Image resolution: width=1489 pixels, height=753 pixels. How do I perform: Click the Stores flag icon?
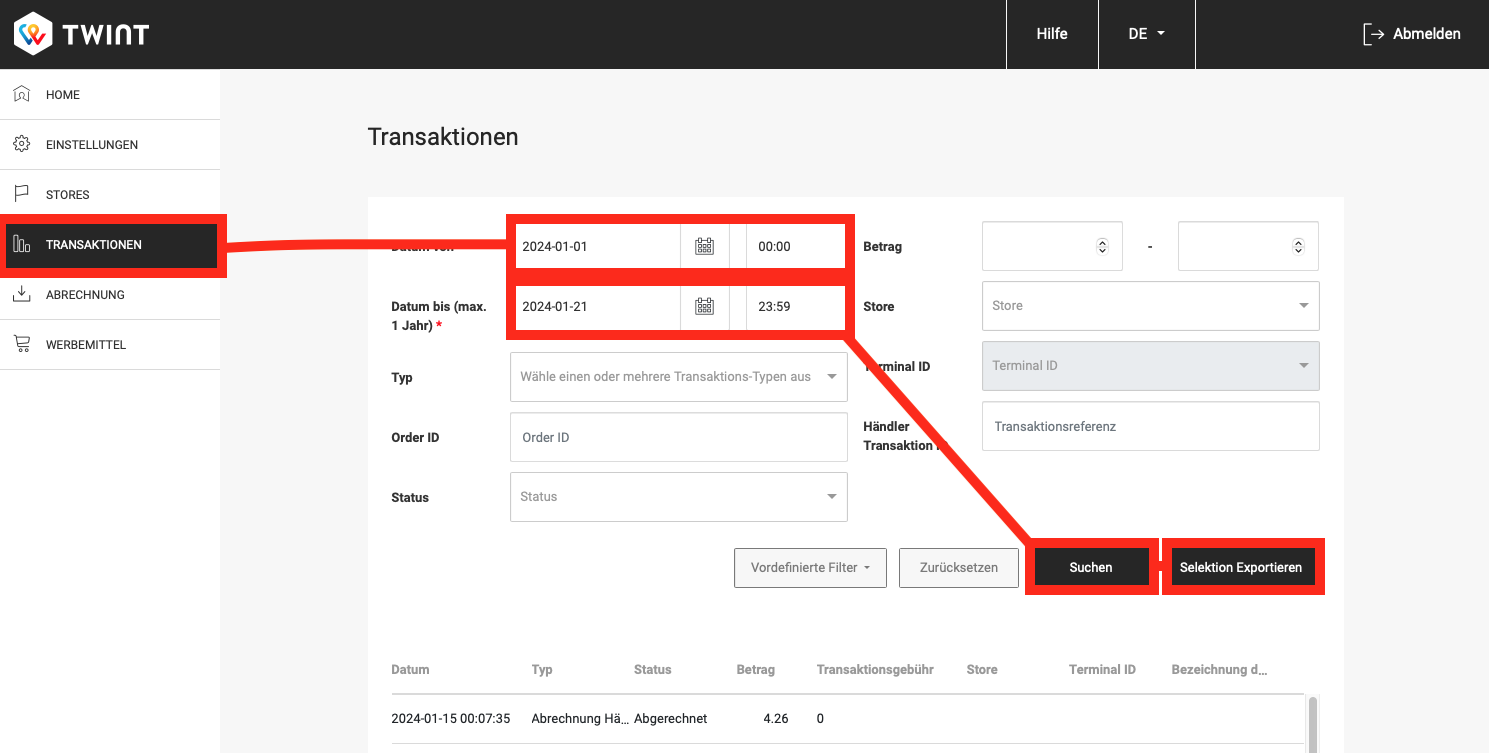click(x=21, y=194)
